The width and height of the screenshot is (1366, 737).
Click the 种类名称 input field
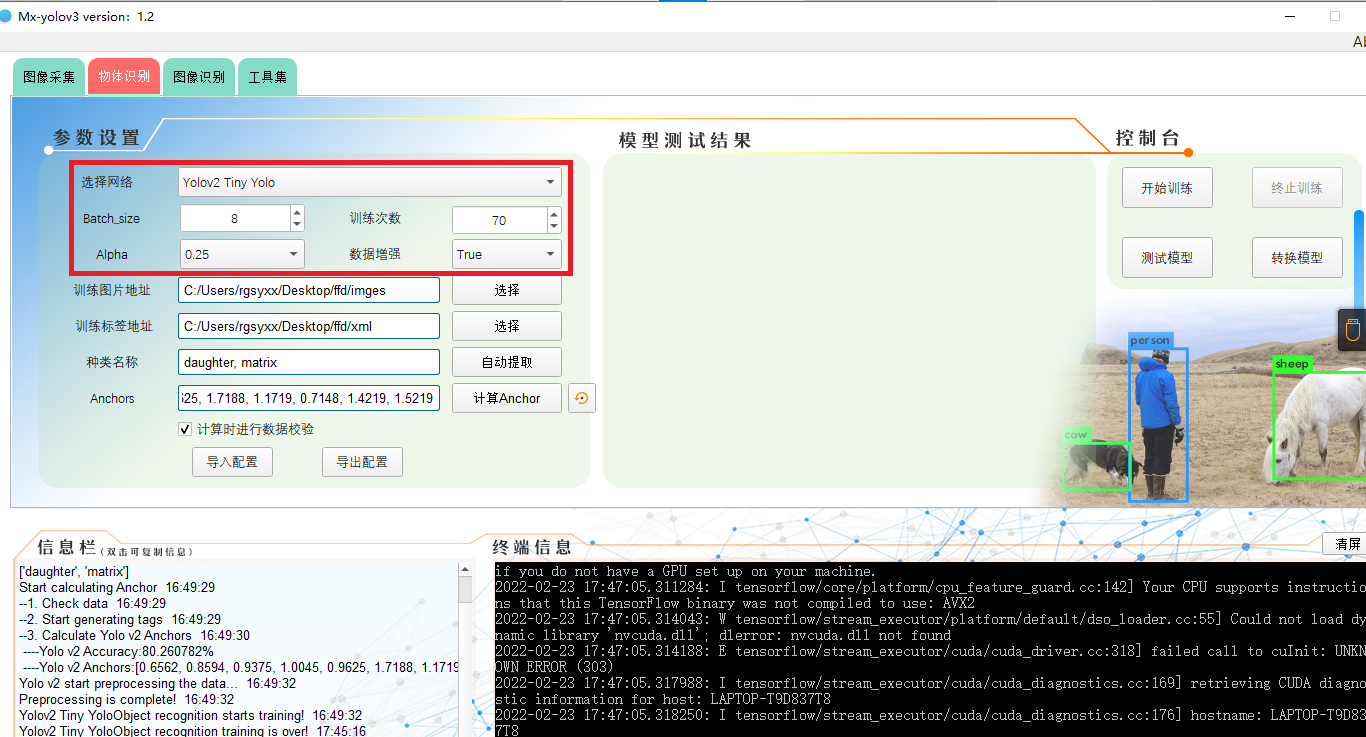coord(309,362)
